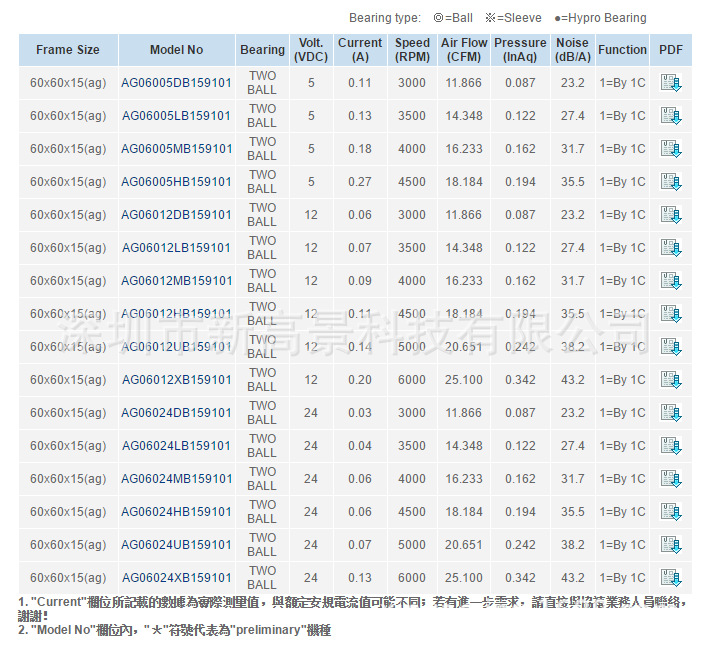Select TWO BALL in AG06024LB159101 row

(262, 446)
